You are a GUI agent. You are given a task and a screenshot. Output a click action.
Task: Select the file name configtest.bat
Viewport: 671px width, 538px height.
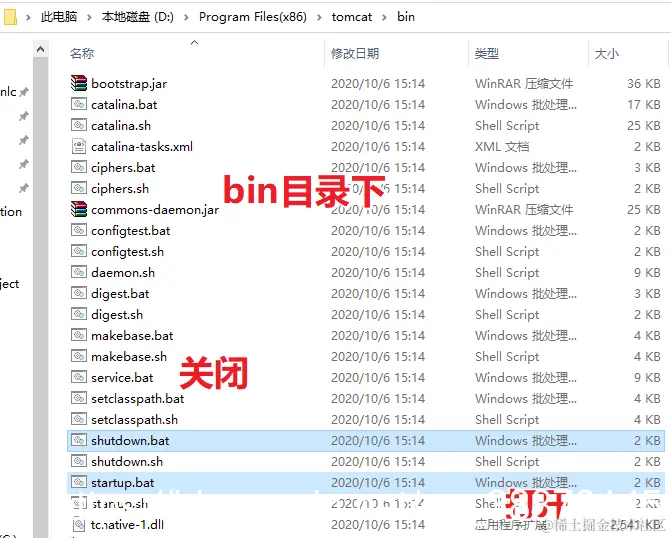[x=131, y=231]
